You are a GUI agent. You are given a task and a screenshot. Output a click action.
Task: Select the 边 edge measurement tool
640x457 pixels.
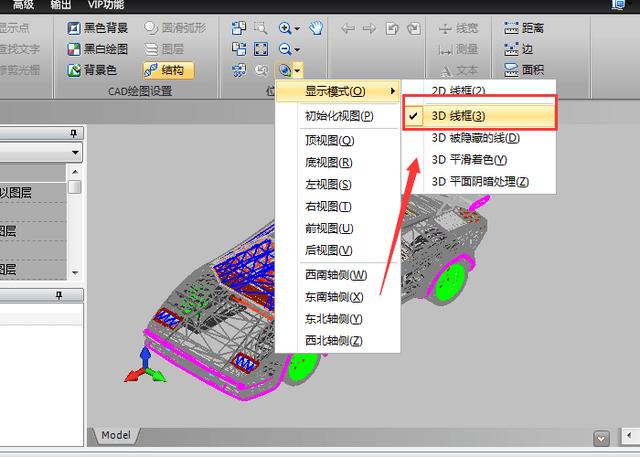[x=518, y=49]
